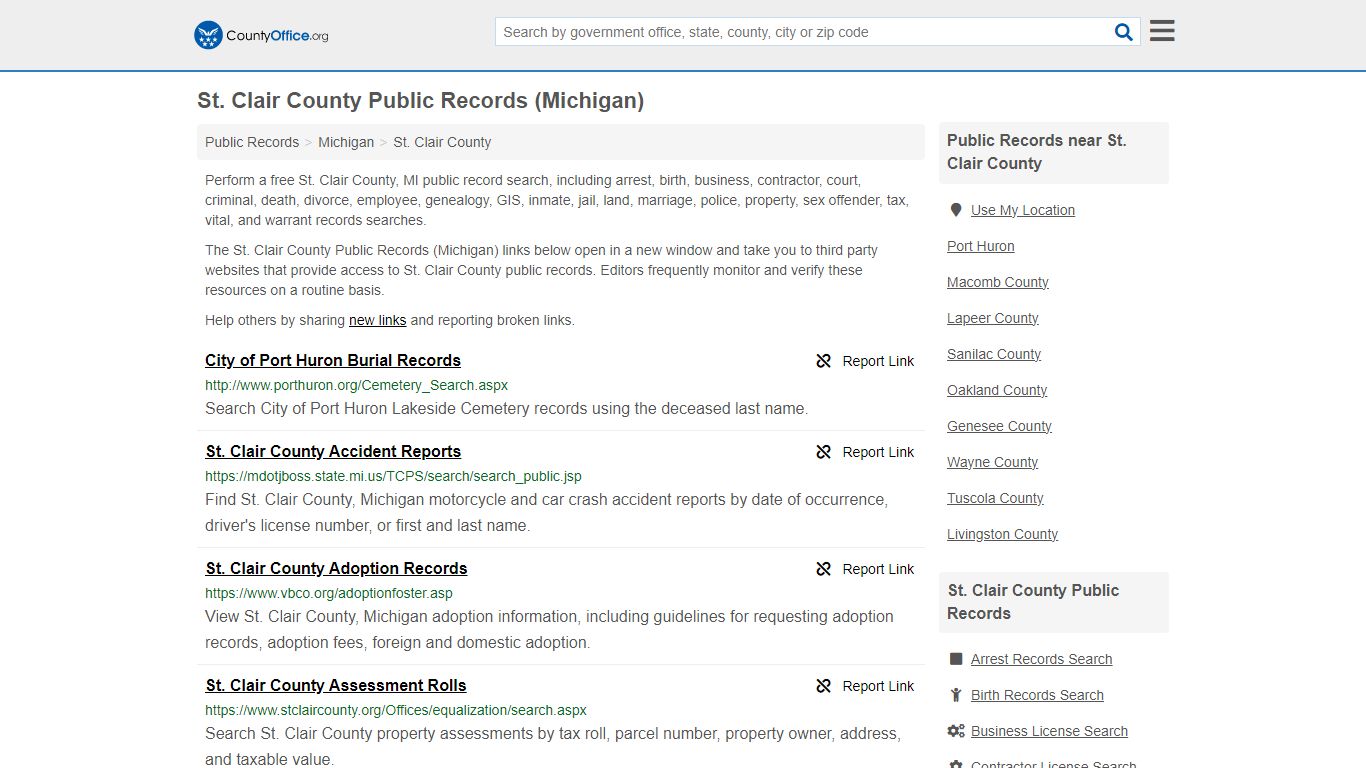The image size is (1366, 768).
Task: Open Michigan breadcrumb link
Action: (346, 142)
